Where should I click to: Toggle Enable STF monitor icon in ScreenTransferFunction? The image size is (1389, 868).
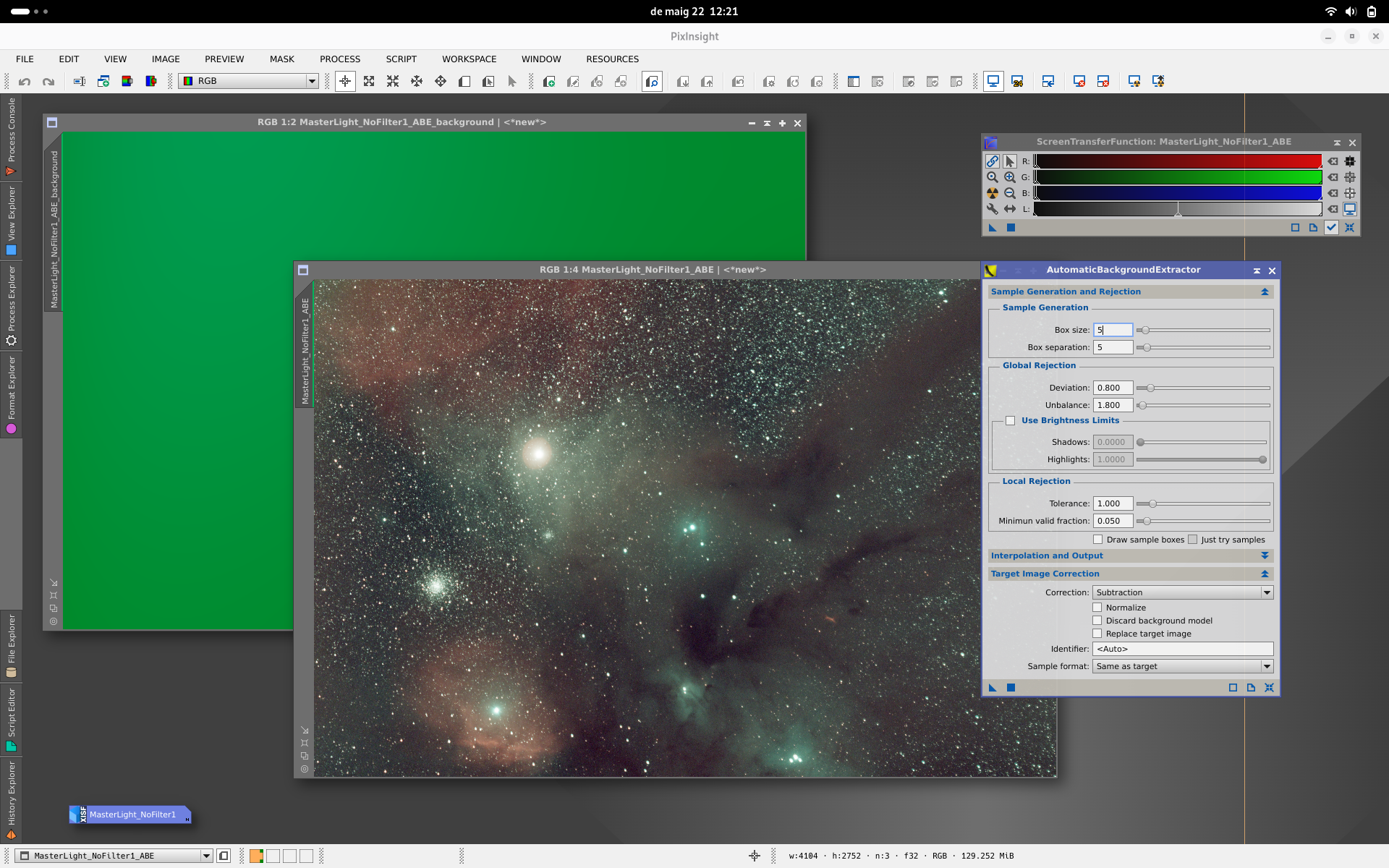click(x=1350, y=209)
